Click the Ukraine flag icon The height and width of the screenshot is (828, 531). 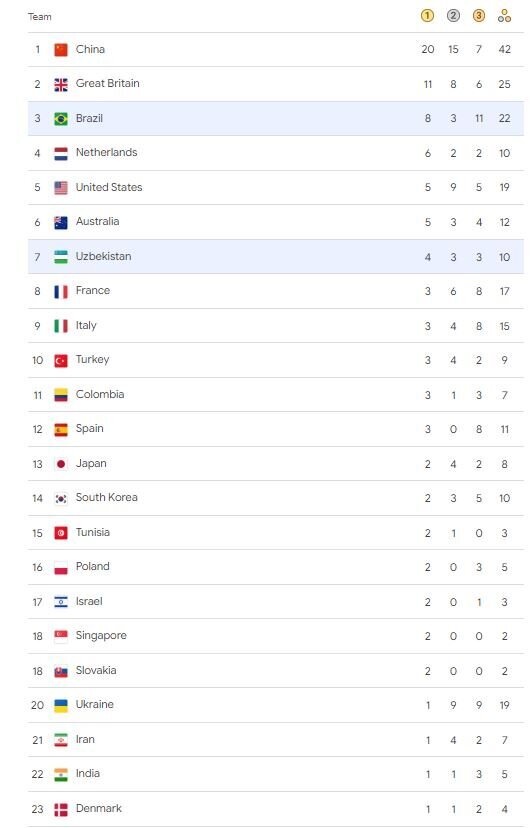click(61, 705)
